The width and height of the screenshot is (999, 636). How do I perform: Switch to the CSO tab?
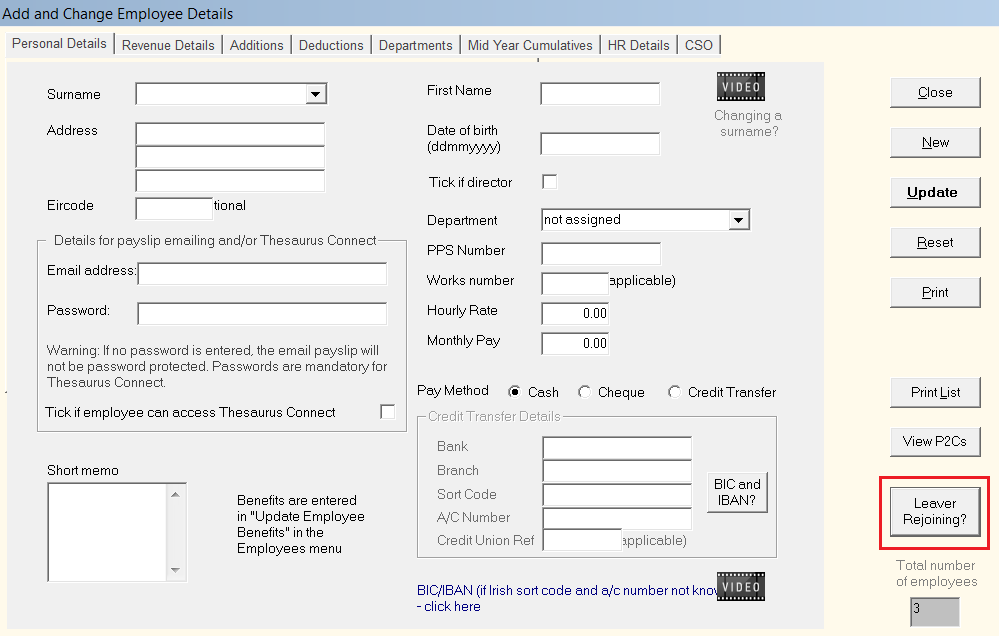pyautogui.click(x=699, y=45)
